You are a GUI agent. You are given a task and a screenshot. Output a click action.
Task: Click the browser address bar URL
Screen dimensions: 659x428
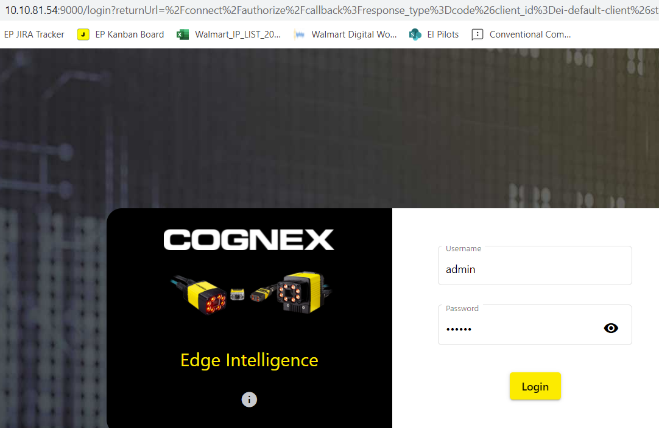331,10
